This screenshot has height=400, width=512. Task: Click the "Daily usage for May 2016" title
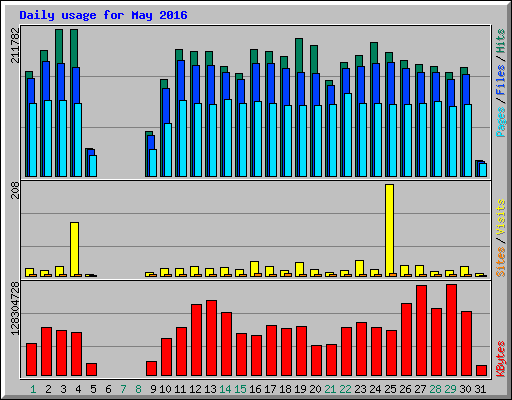tap(103, 15)
